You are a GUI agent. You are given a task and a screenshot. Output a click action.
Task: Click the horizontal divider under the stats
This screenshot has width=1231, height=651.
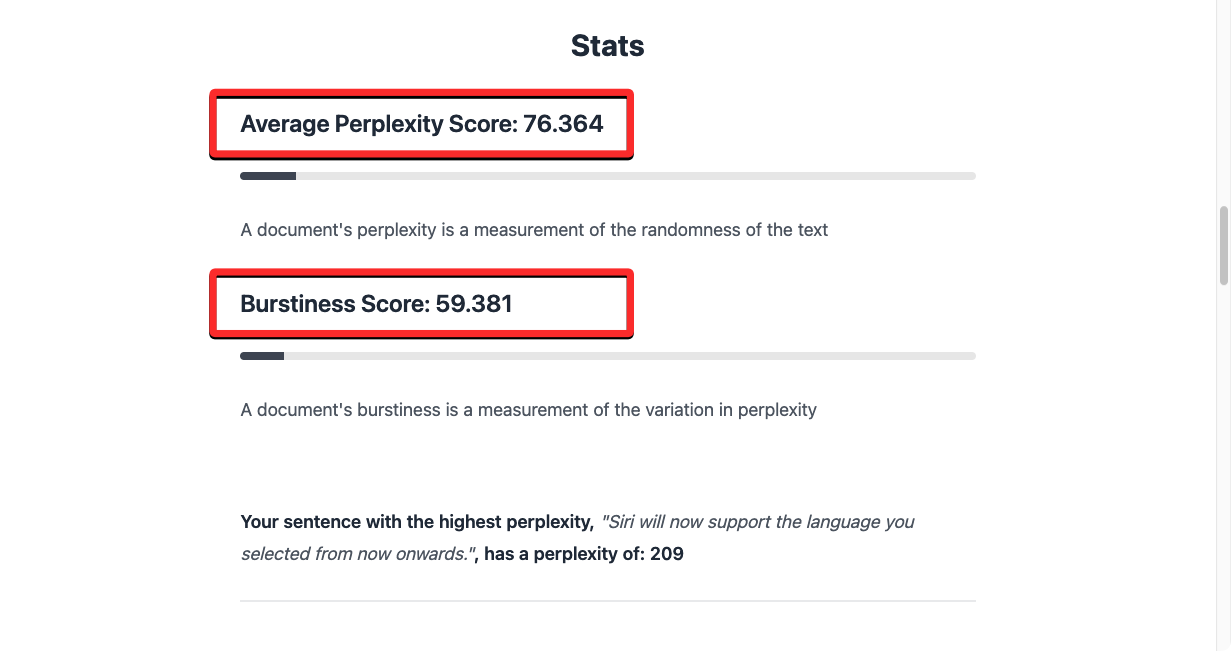[x=607, y=601]
